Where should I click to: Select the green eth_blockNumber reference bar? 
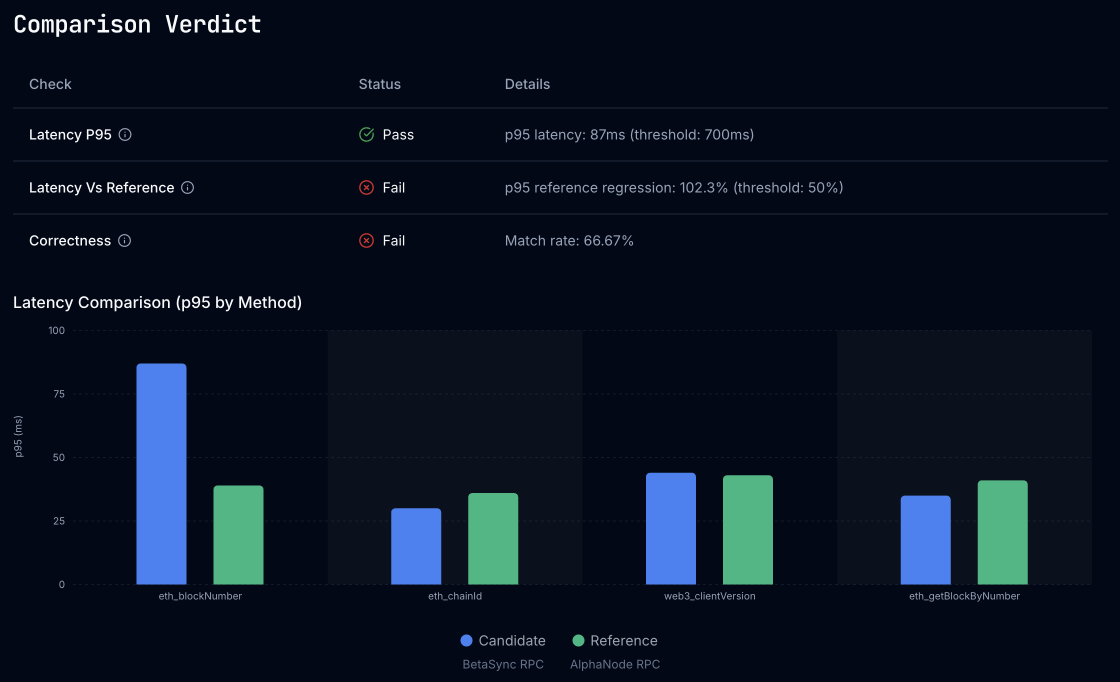pos(239,535)
